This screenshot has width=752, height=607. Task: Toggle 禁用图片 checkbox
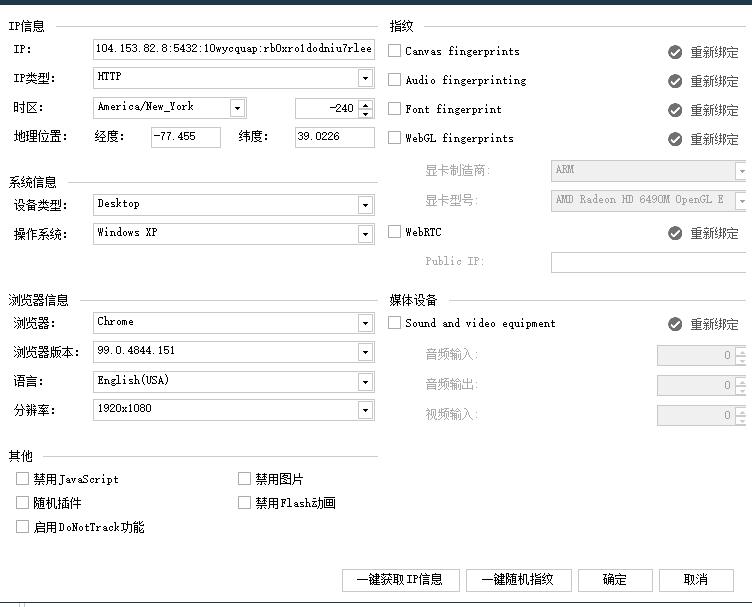pyautogui.click(x=244, y=479)
